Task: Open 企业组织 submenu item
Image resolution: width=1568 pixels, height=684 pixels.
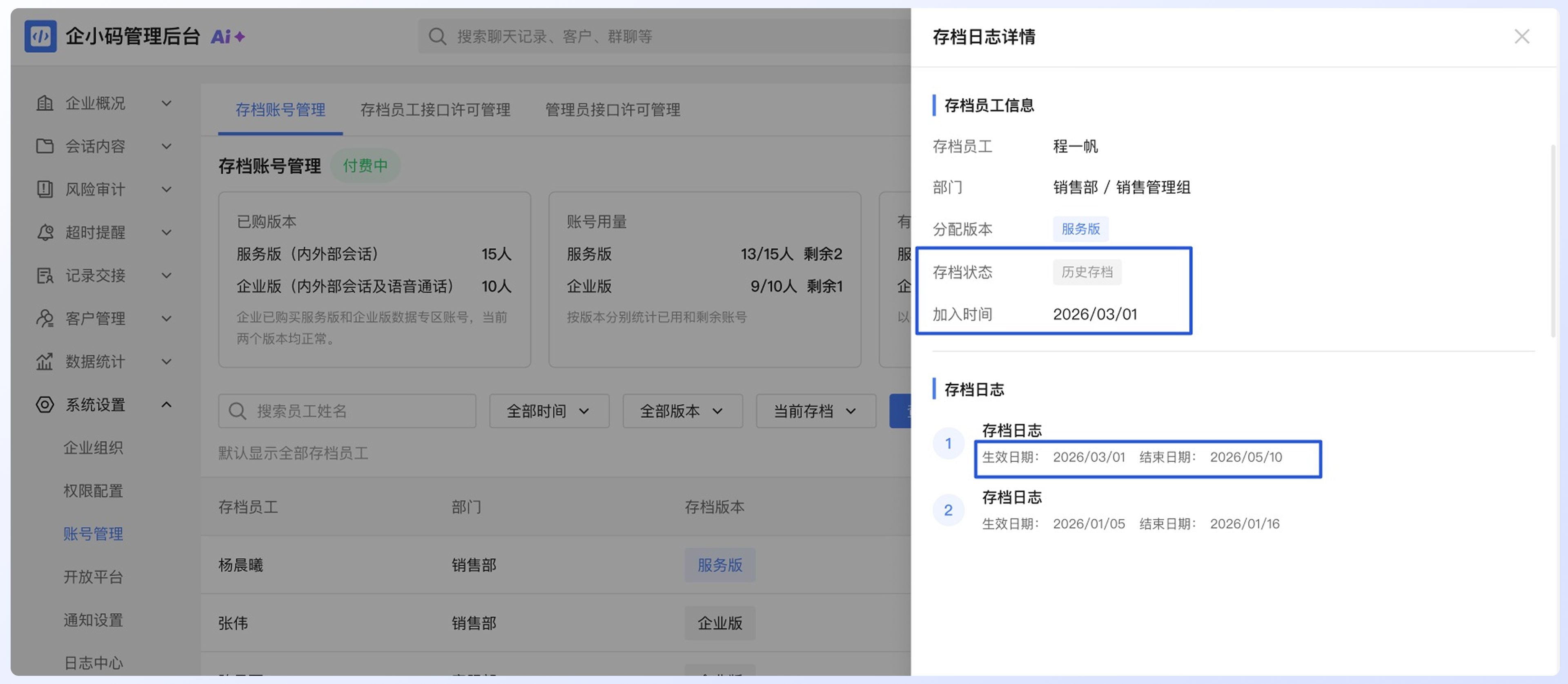Action: (93, 448)
